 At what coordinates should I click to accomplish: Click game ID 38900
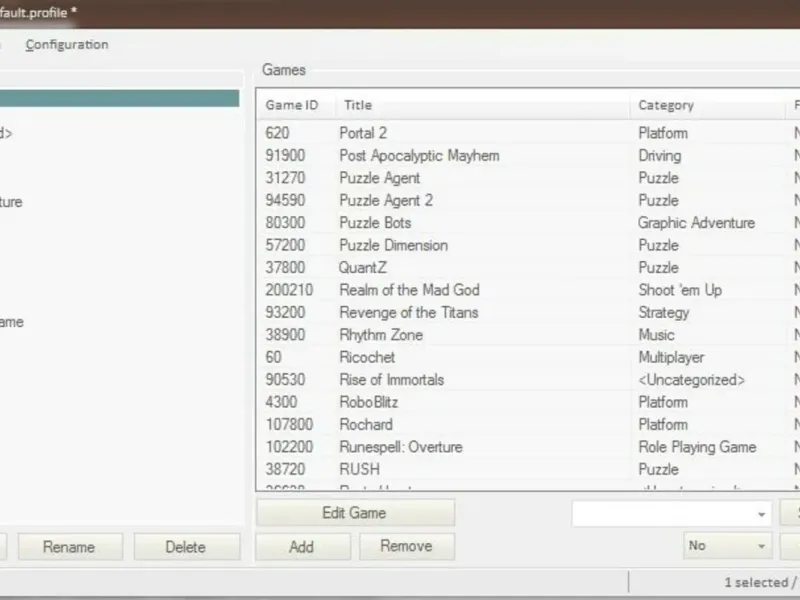(285, 335)
